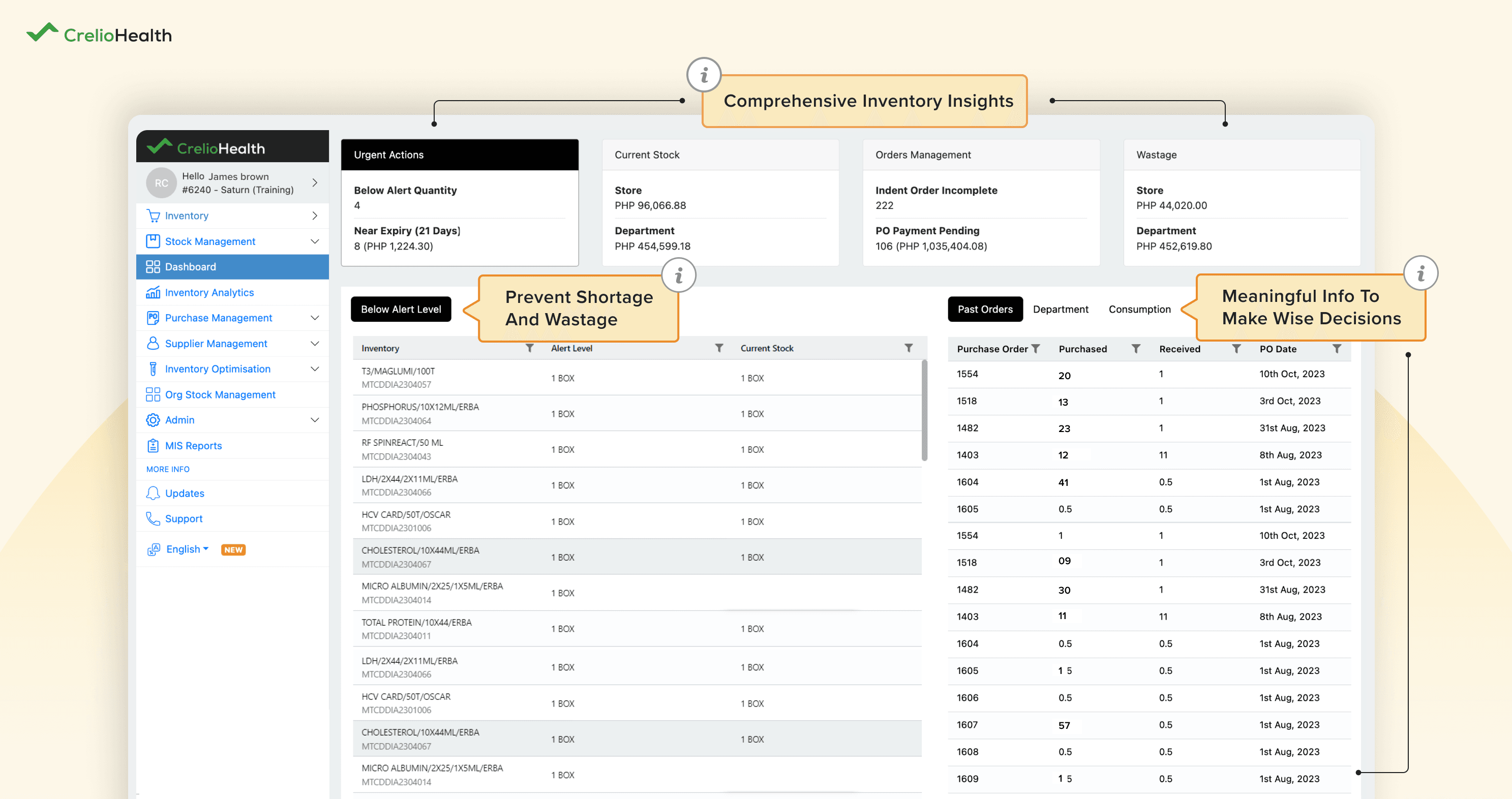This screenshot has height=799, width=1512.
Task: Click info icon above Comprehensive Inventory Insights
Action: [703, 75]
